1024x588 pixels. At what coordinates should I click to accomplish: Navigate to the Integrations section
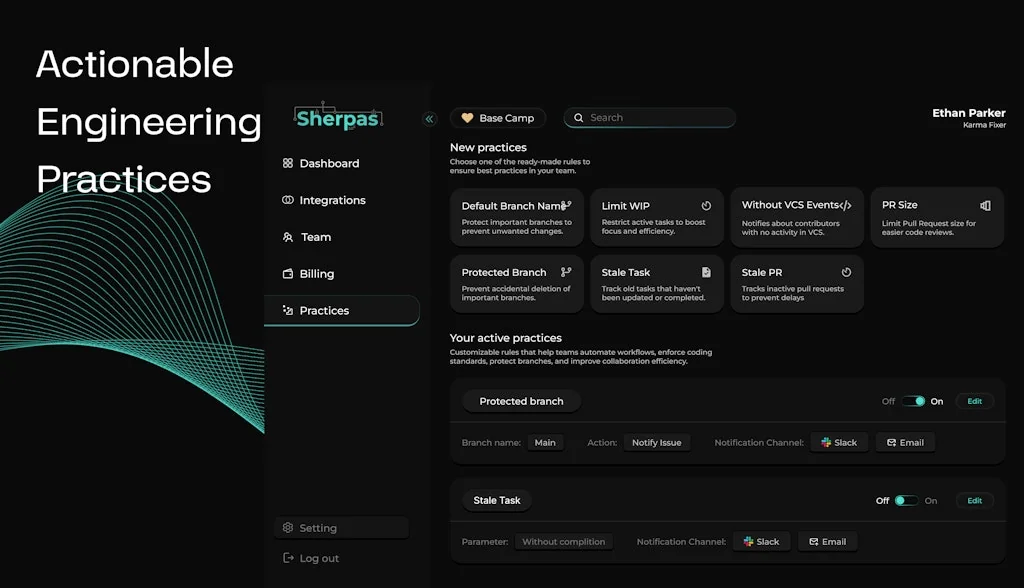coord(333,200)
